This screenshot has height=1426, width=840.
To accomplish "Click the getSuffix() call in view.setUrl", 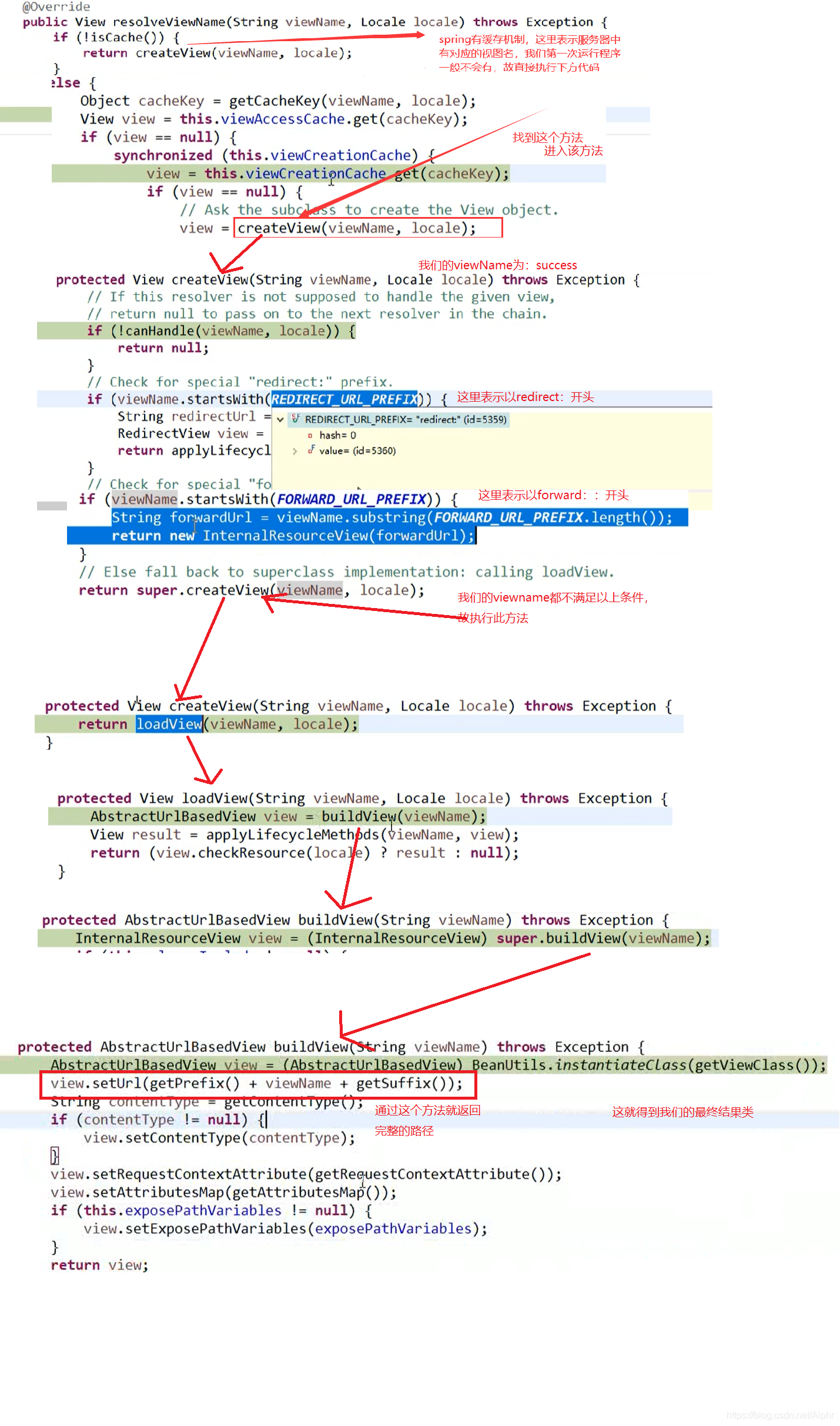I will [x=402, y=1083].
